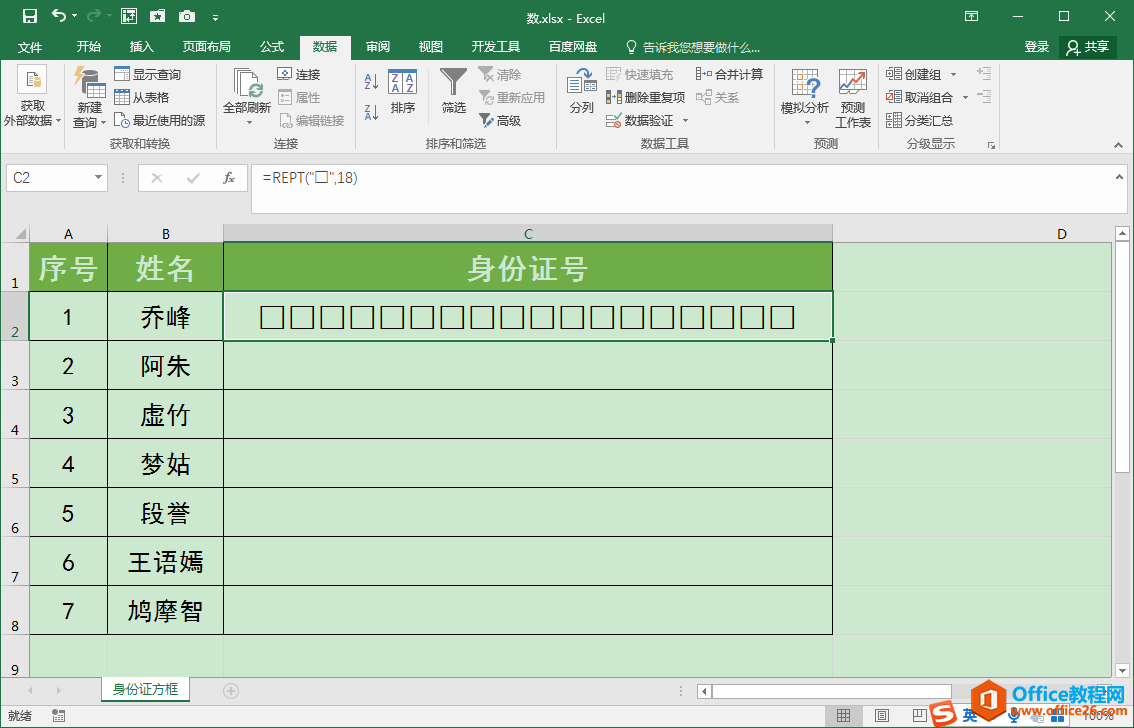Select the 身份证方框 sheet tab

145,690
